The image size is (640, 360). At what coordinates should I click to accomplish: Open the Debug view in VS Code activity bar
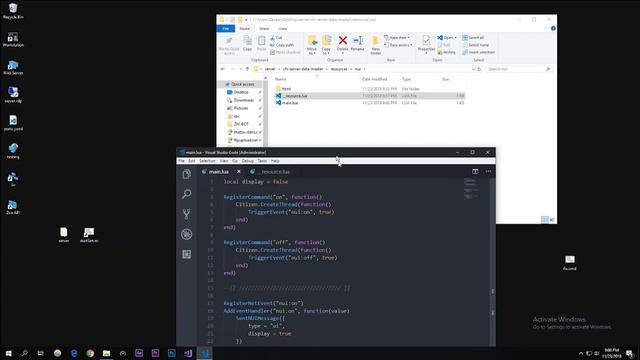point(187,234)
